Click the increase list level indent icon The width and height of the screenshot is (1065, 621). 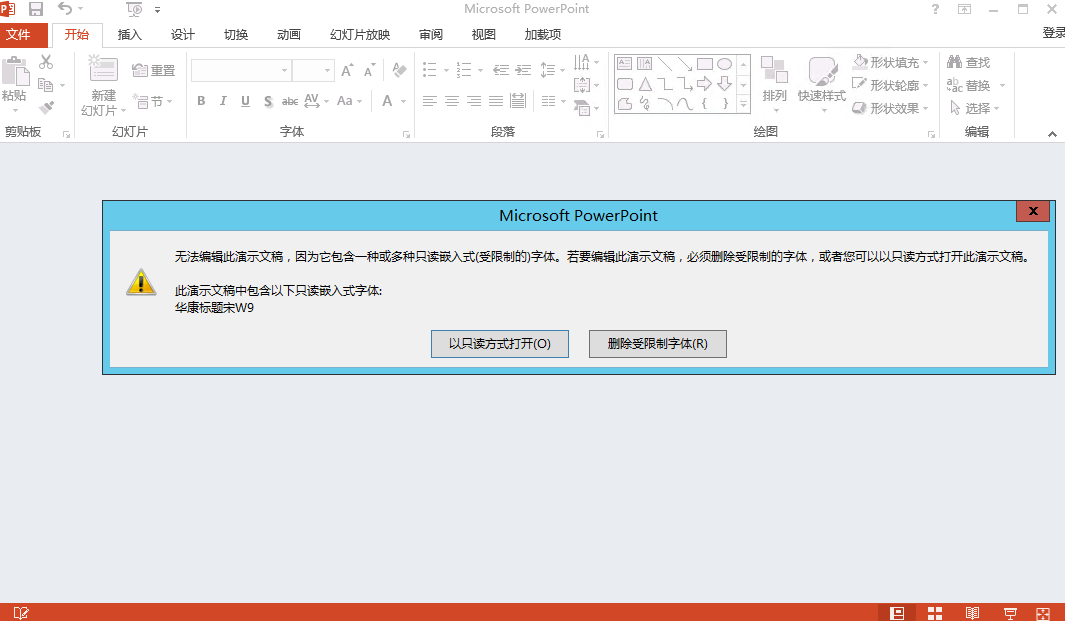[x=524, y=70]
